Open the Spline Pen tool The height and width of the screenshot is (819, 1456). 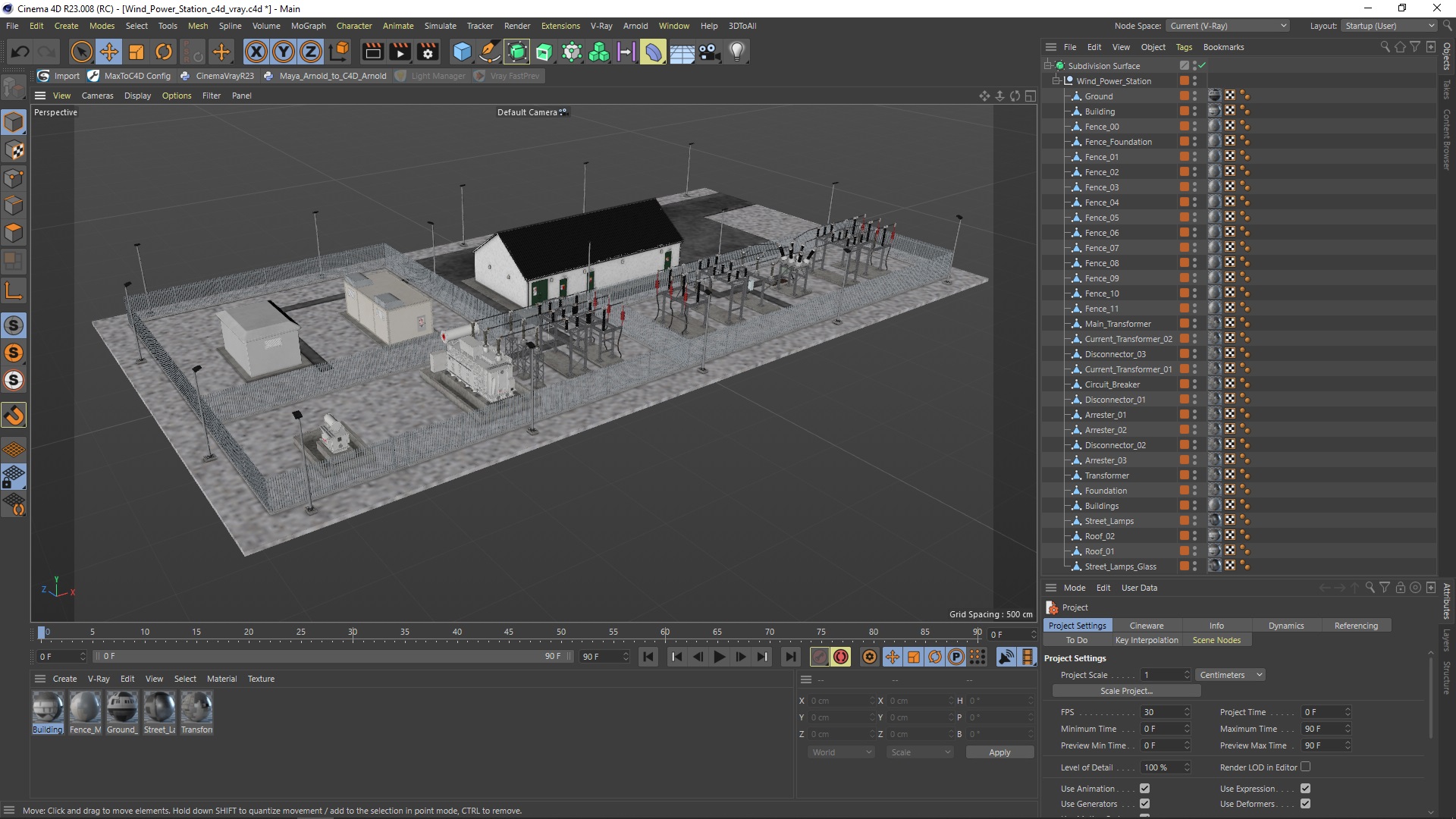(x=490, y=52)
